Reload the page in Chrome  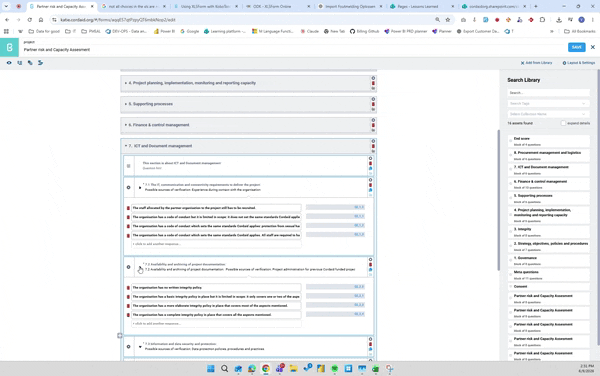click(29, 20)
